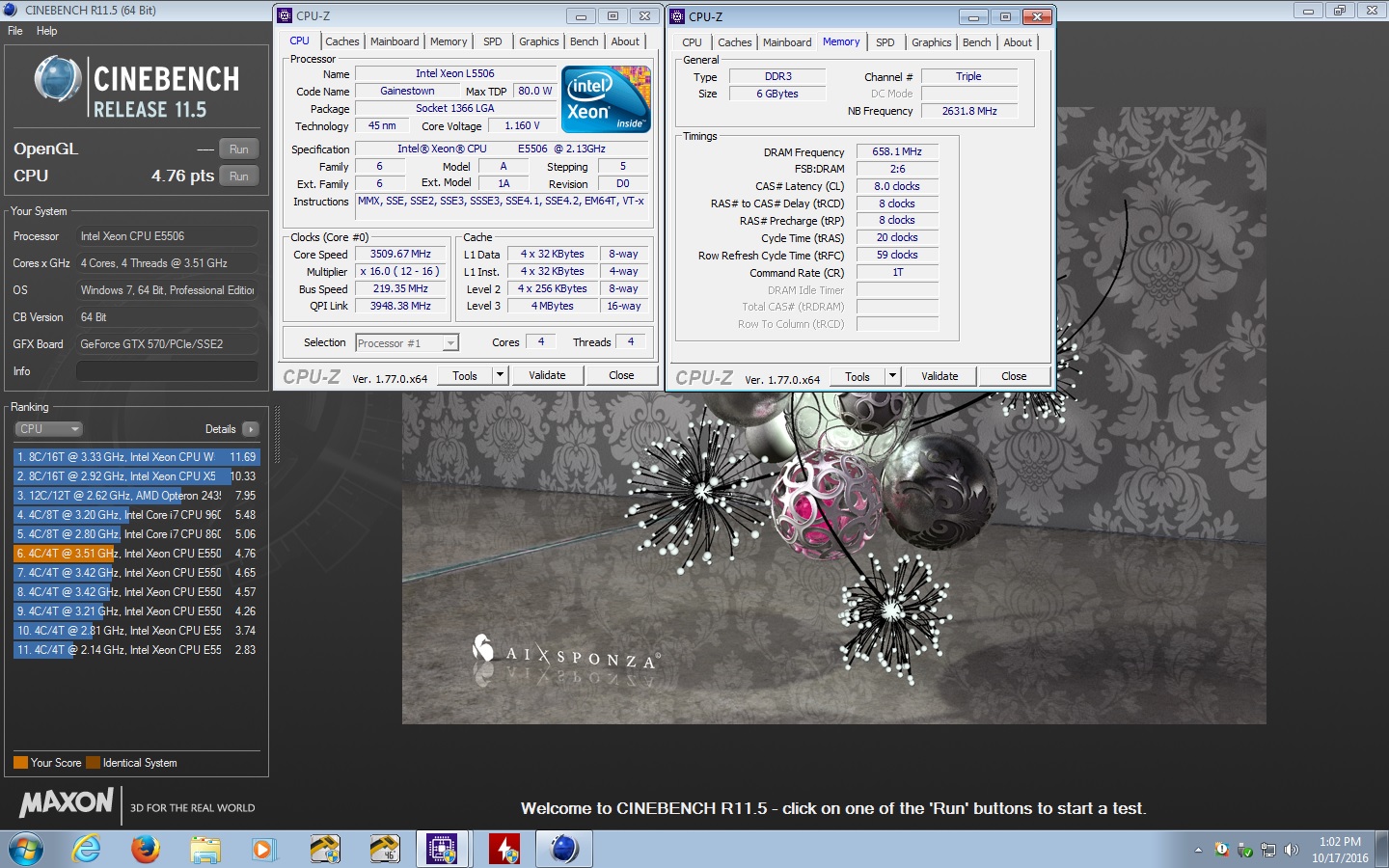Click the right CPU-Z window title icon

click(x=677, y=16)
